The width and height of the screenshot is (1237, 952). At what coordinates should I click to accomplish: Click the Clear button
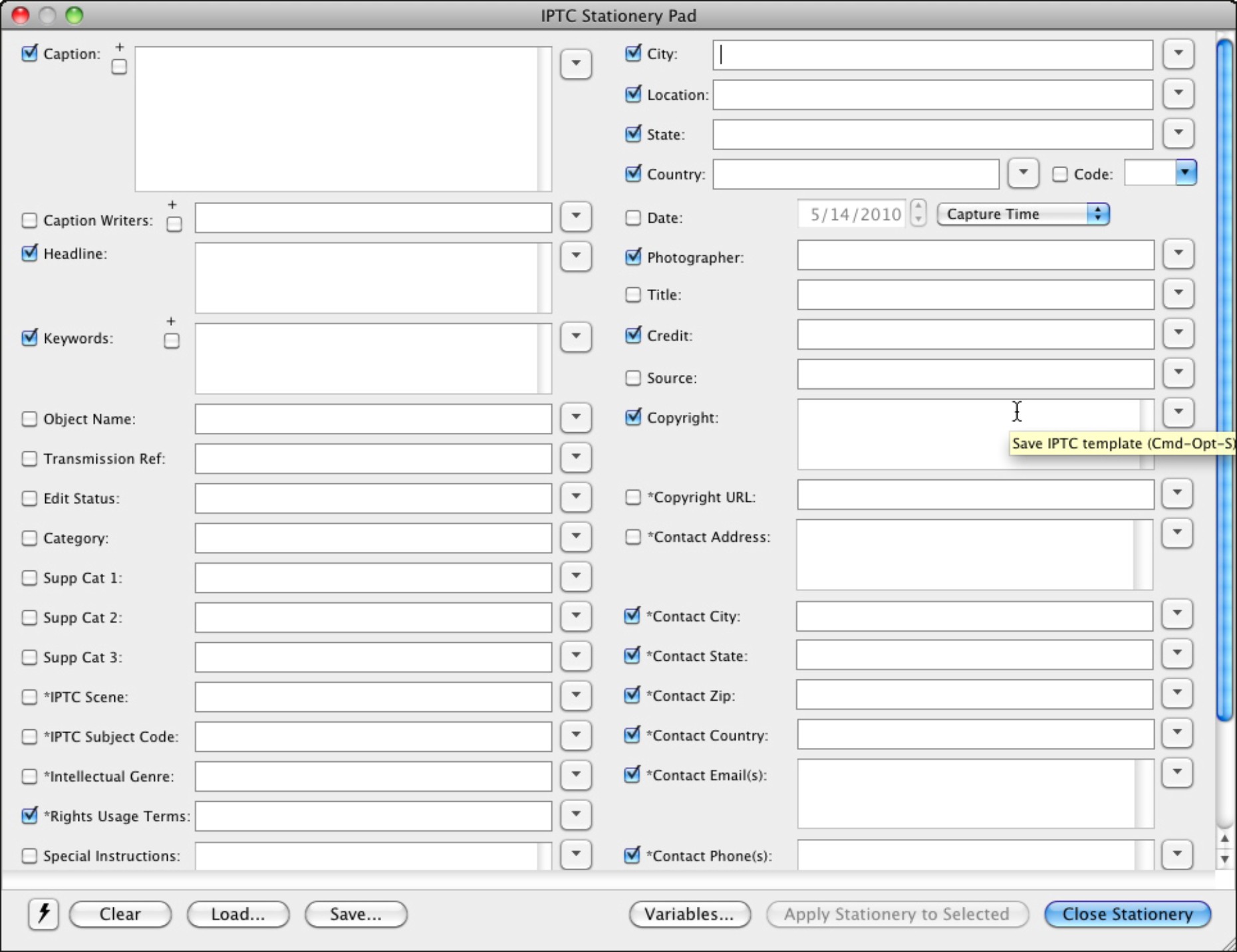tap(120, 914)
